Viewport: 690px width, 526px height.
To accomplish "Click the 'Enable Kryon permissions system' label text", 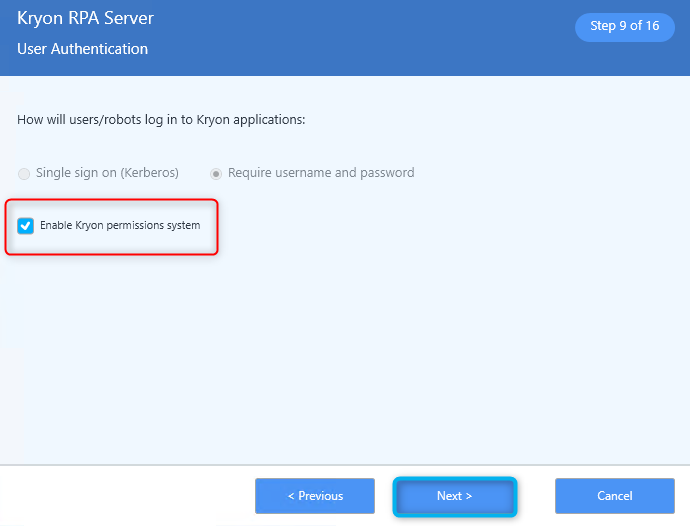I will (x=120, y=225).
